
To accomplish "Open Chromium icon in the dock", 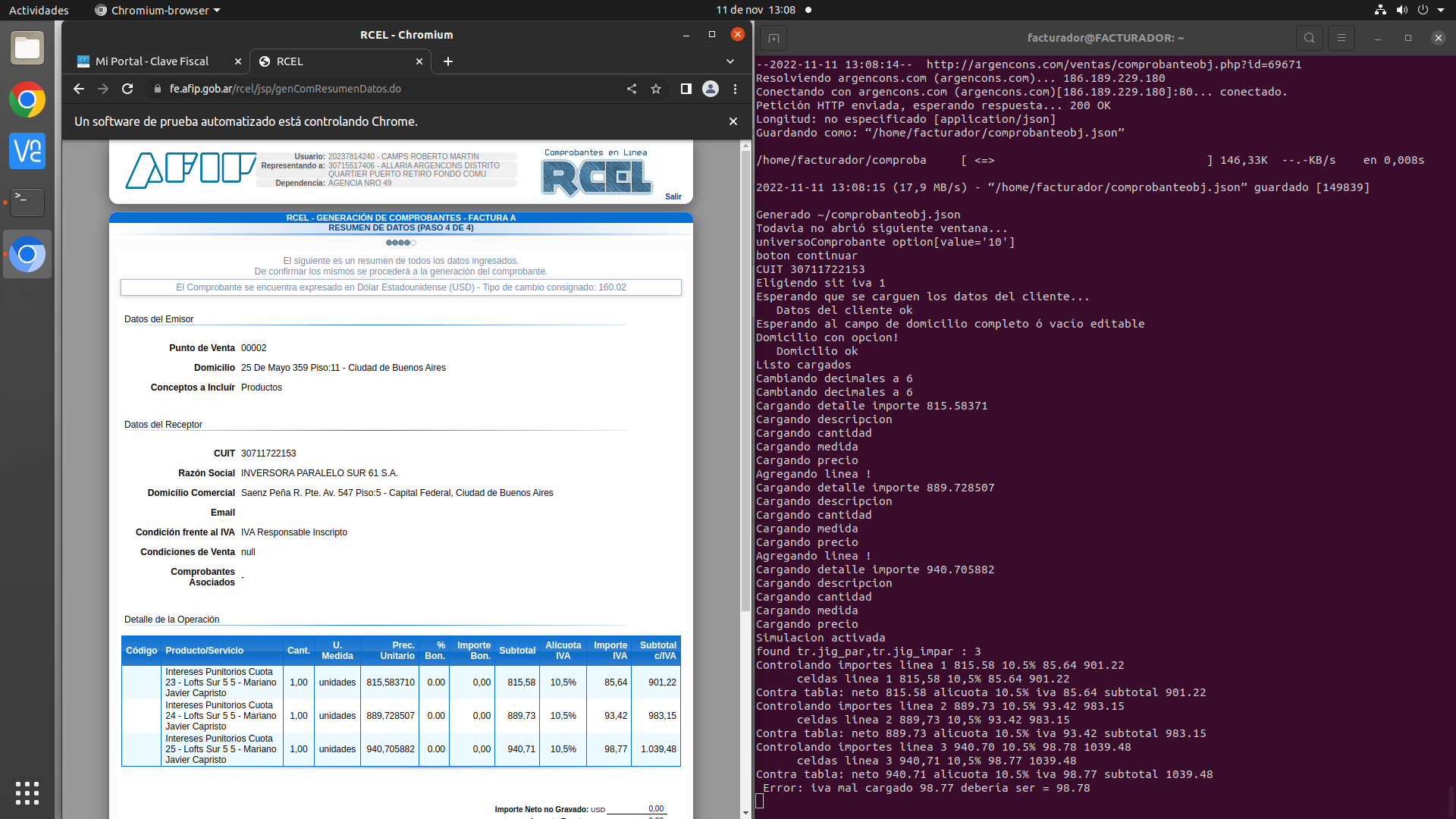I will (27, 254).
